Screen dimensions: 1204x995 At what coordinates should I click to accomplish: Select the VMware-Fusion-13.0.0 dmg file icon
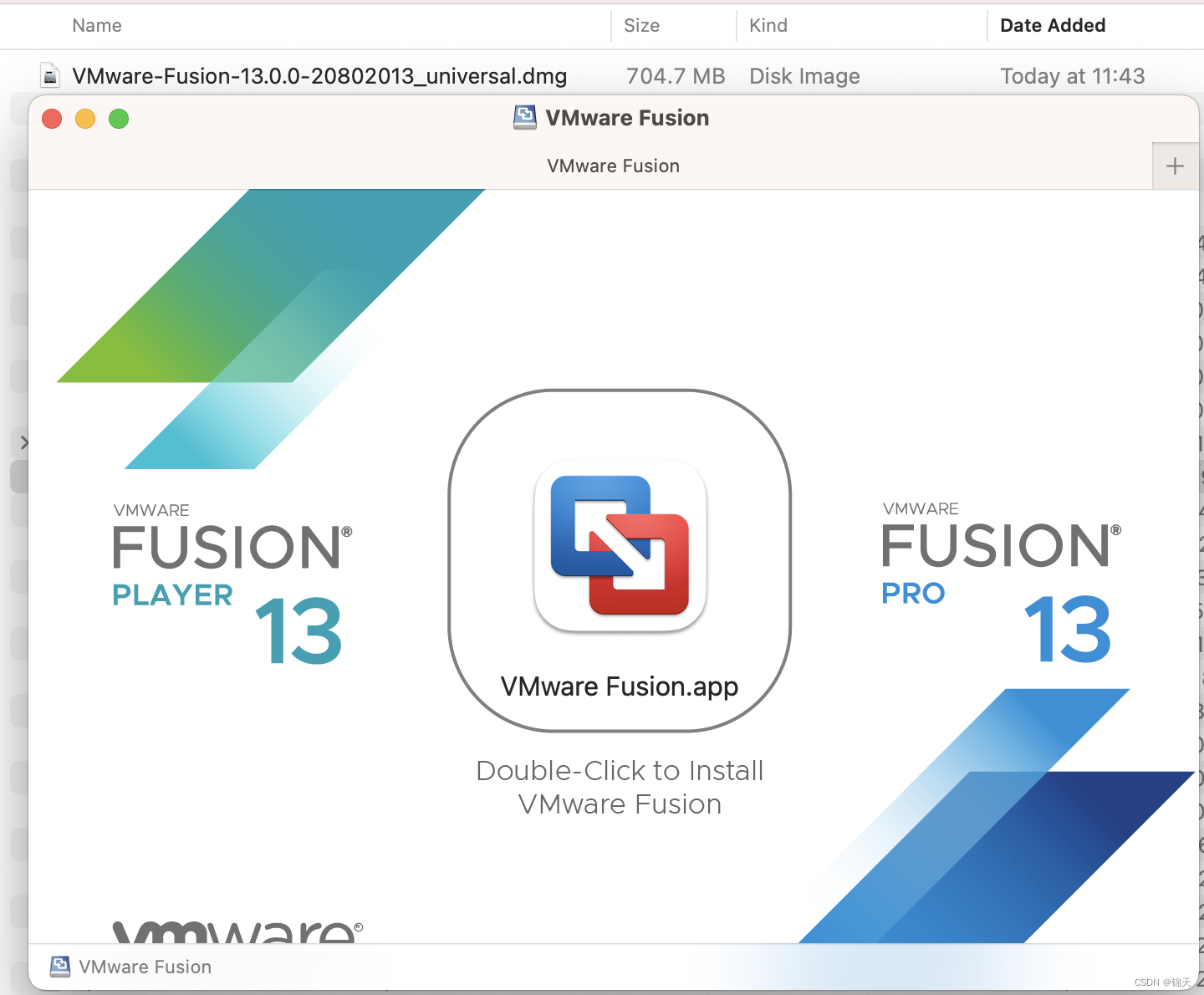tap(51, 76)
